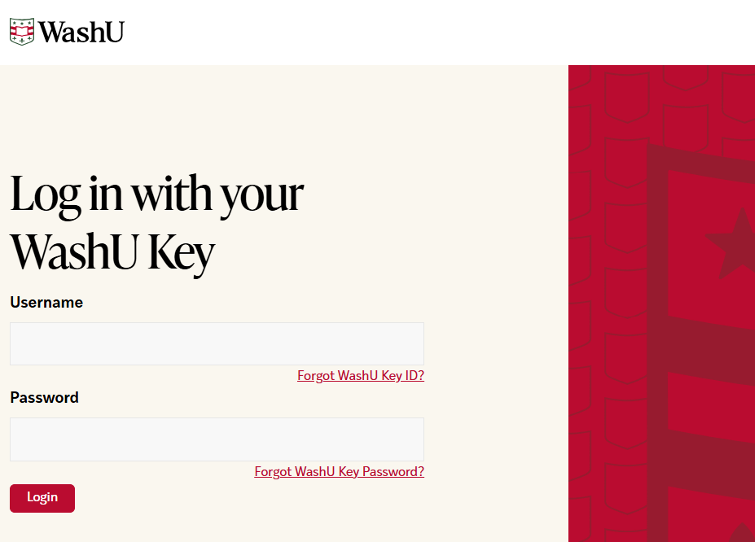Focus the Password input field
Viewport: 755px width, 542px height.
click(x=217, y=439)
